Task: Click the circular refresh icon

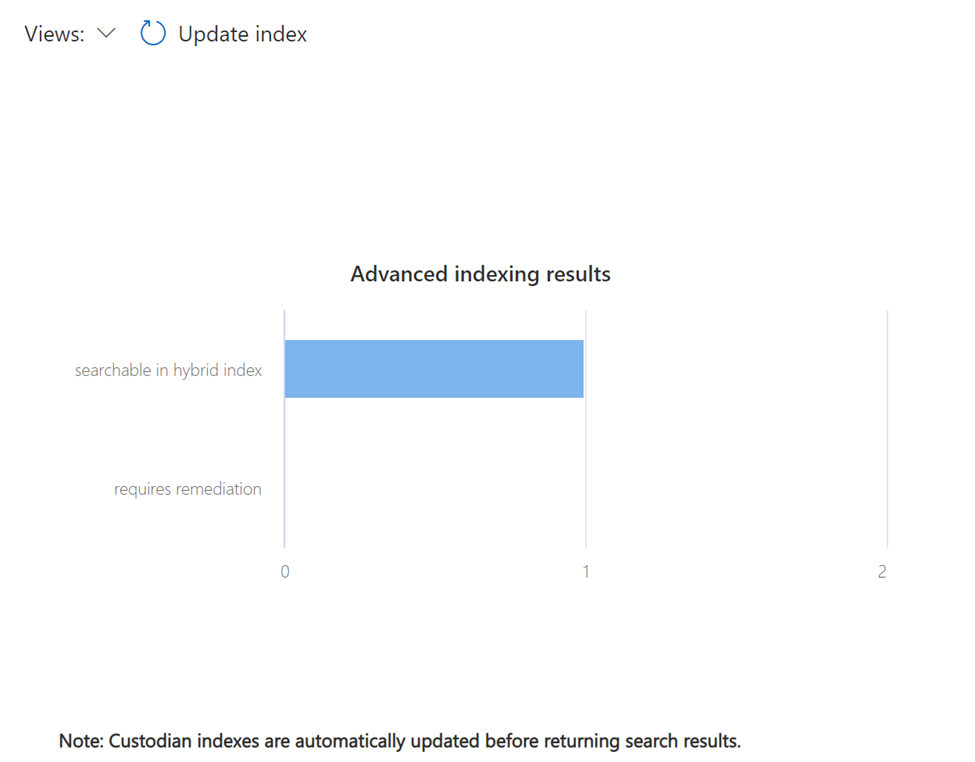Action: pyautogui.click(x=153, y=34)
